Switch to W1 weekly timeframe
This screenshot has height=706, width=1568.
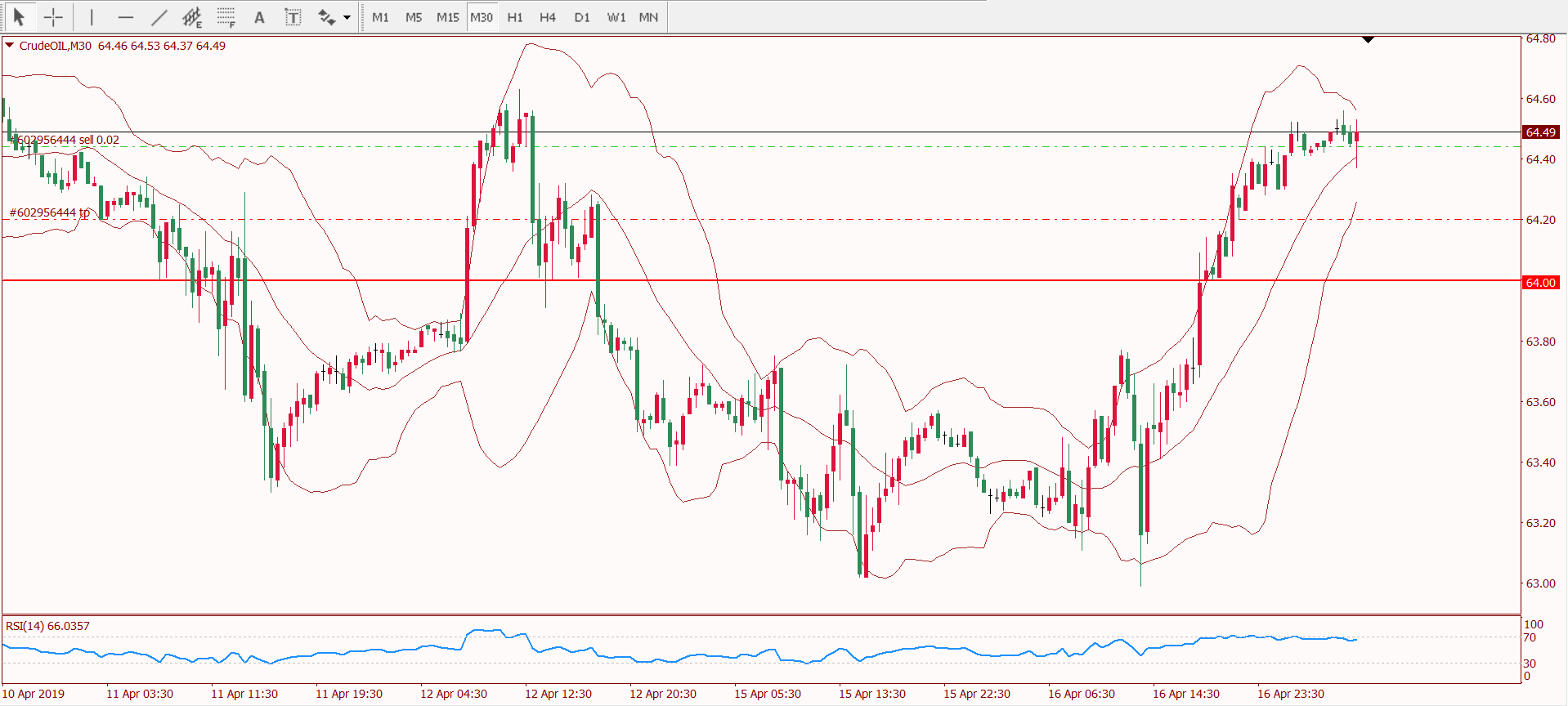tap(616, 17)
